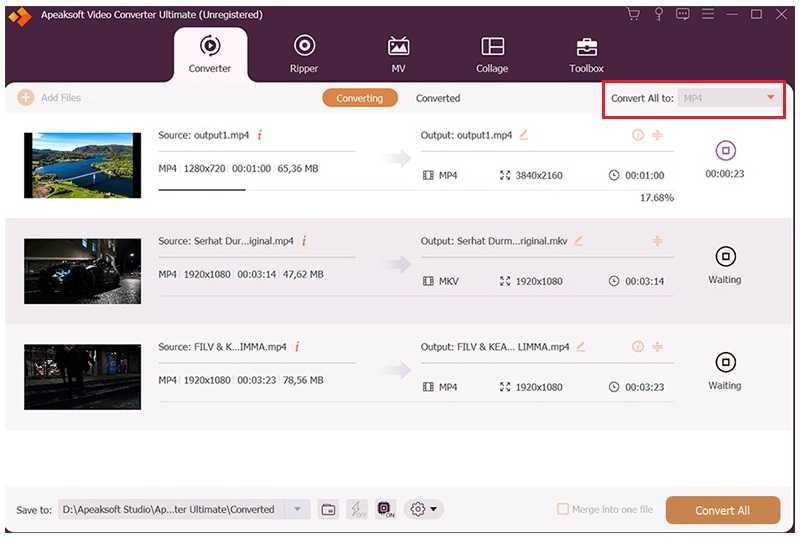
Task: Rename output1.mp4 using the pencil icon
Action: pyautogui.click(x=523, y=135)
